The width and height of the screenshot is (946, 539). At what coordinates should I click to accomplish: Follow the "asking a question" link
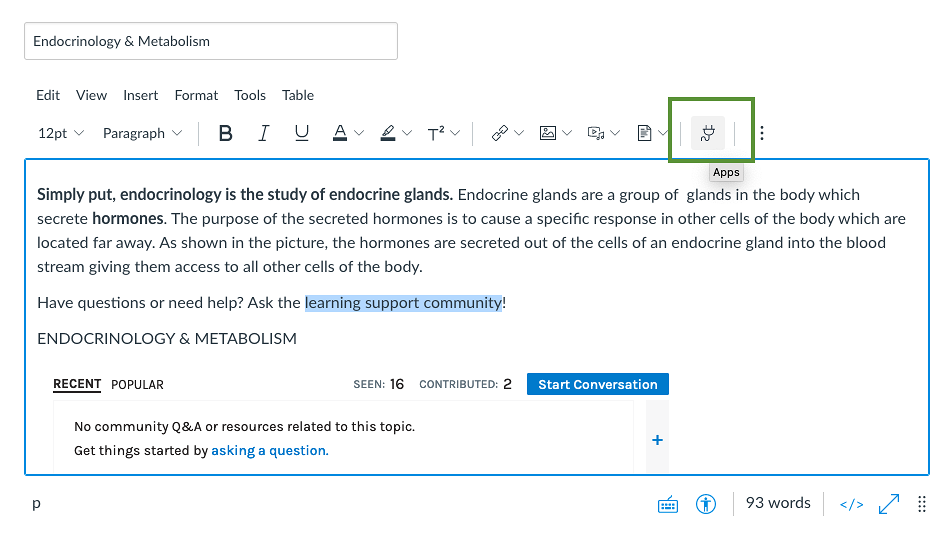pyautogui.click(x=269, y=451)
